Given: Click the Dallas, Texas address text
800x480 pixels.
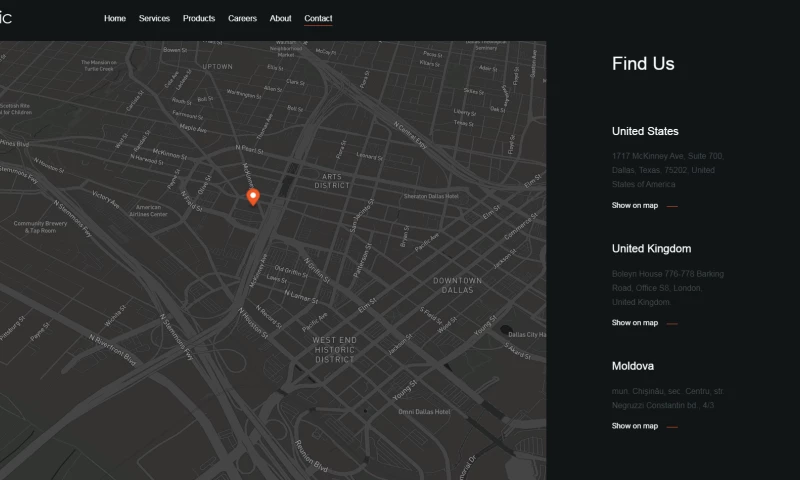Looking at the screenshot, I should [663, 170].
